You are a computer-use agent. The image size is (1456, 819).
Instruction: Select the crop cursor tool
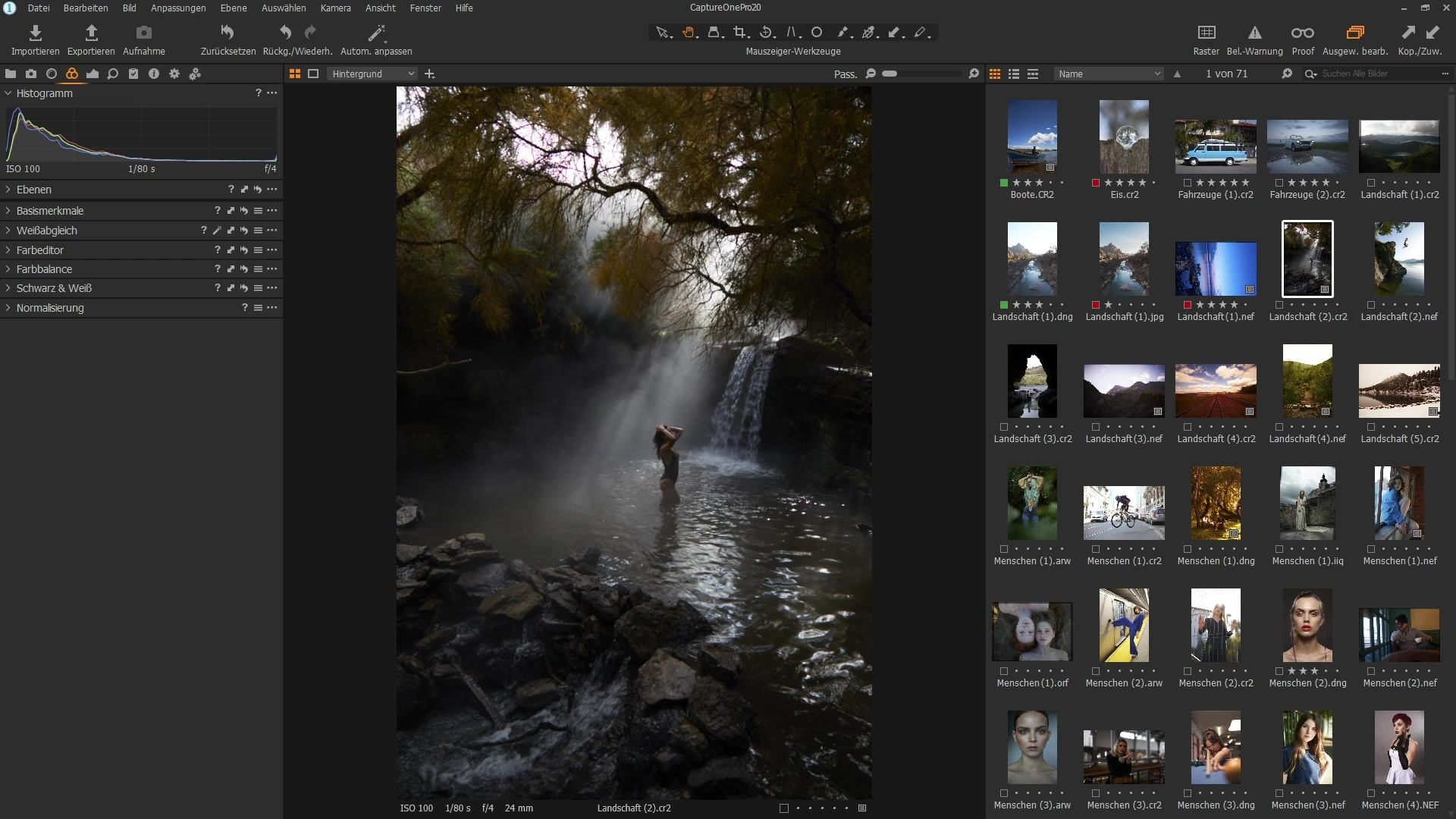click(740, 33)
